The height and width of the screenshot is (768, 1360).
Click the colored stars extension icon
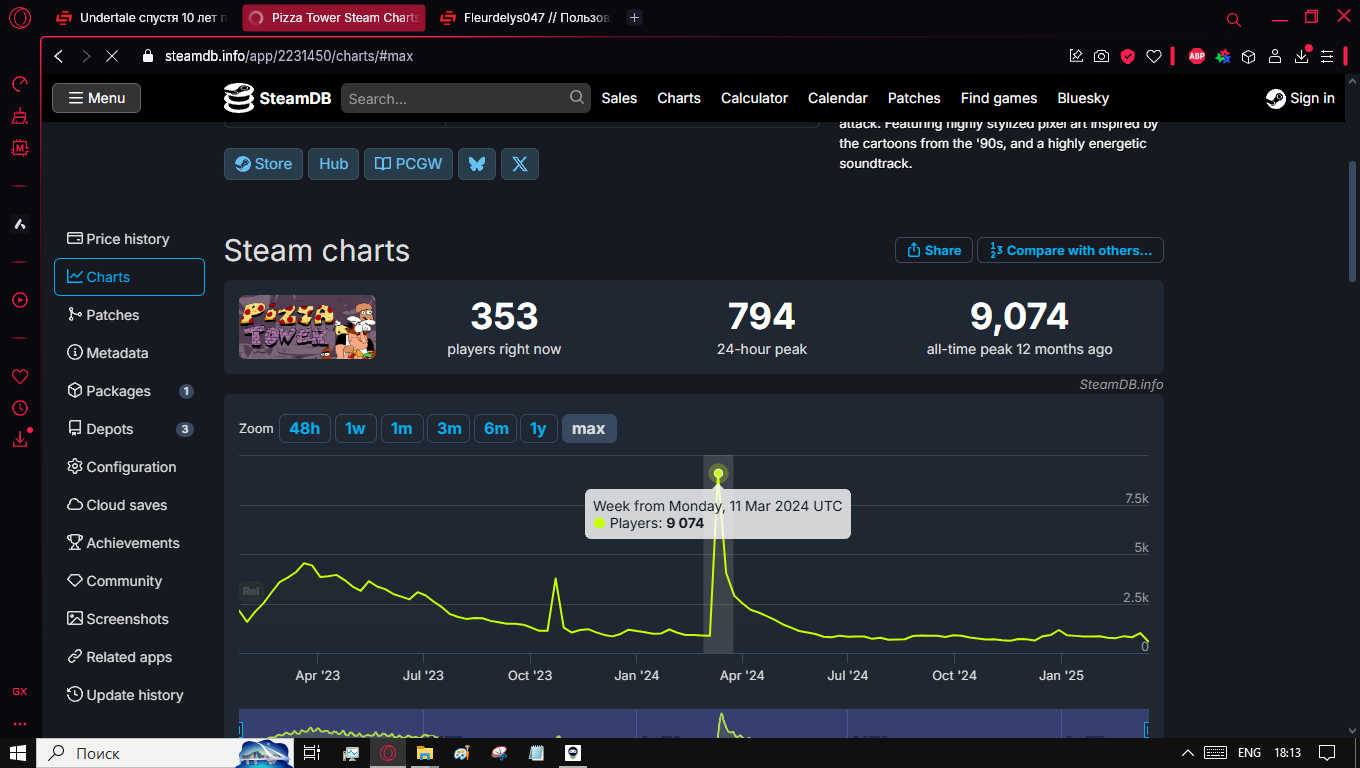1222,56
